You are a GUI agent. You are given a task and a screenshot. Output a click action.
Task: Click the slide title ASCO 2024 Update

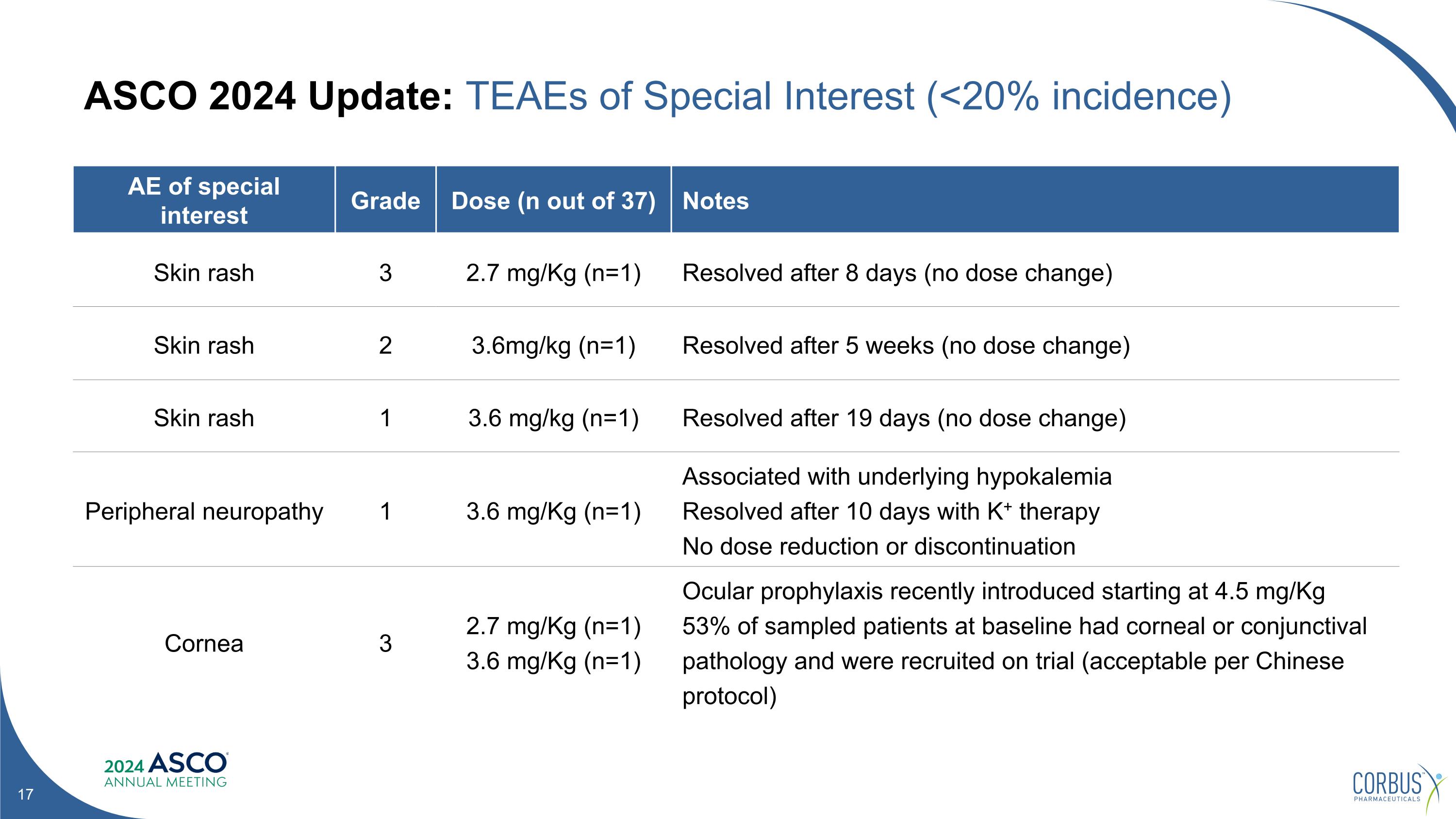coord(268,96)
